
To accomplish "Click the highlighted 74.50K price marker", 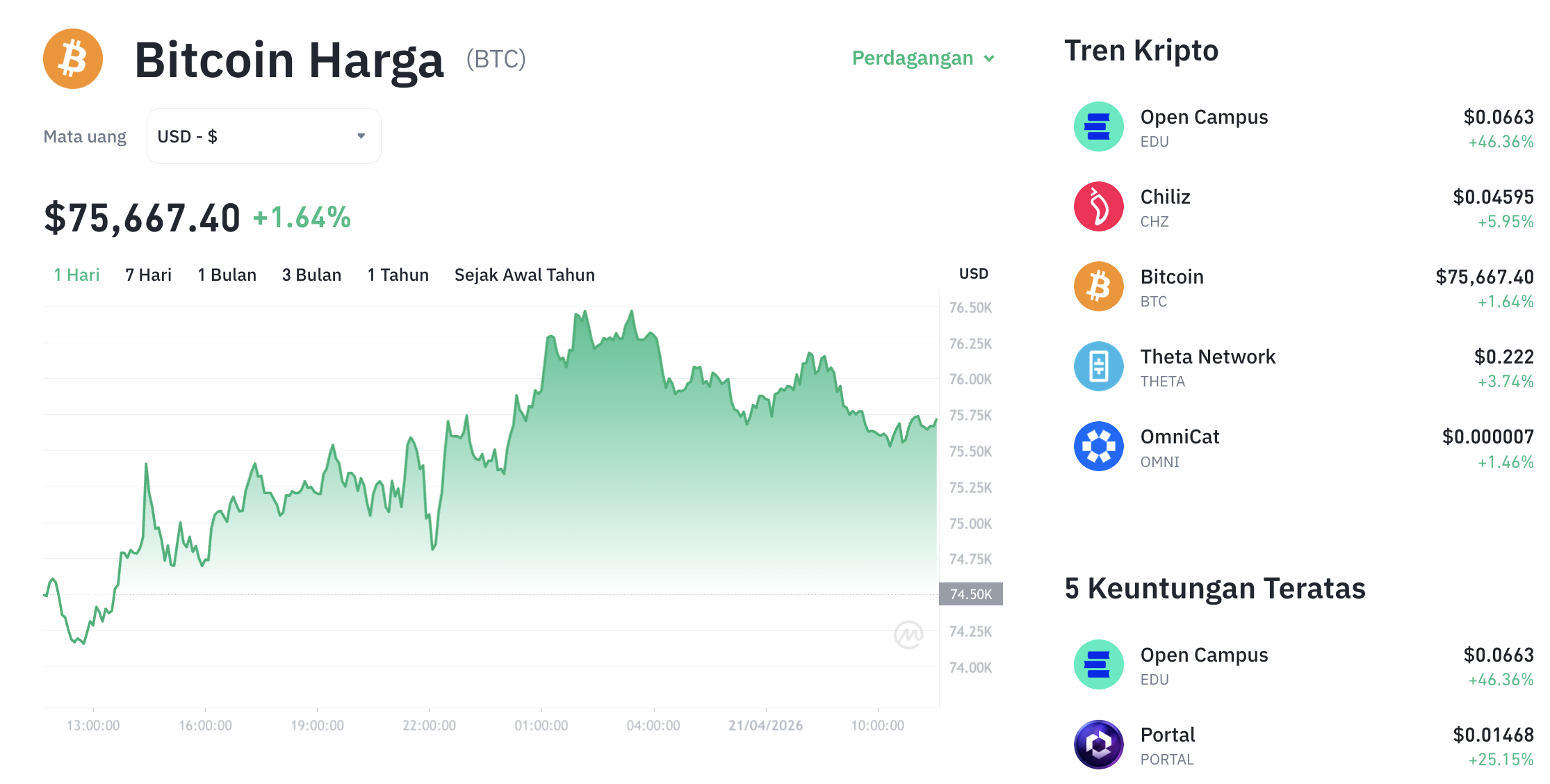I will pyautogui.click(x=970, y=594).
